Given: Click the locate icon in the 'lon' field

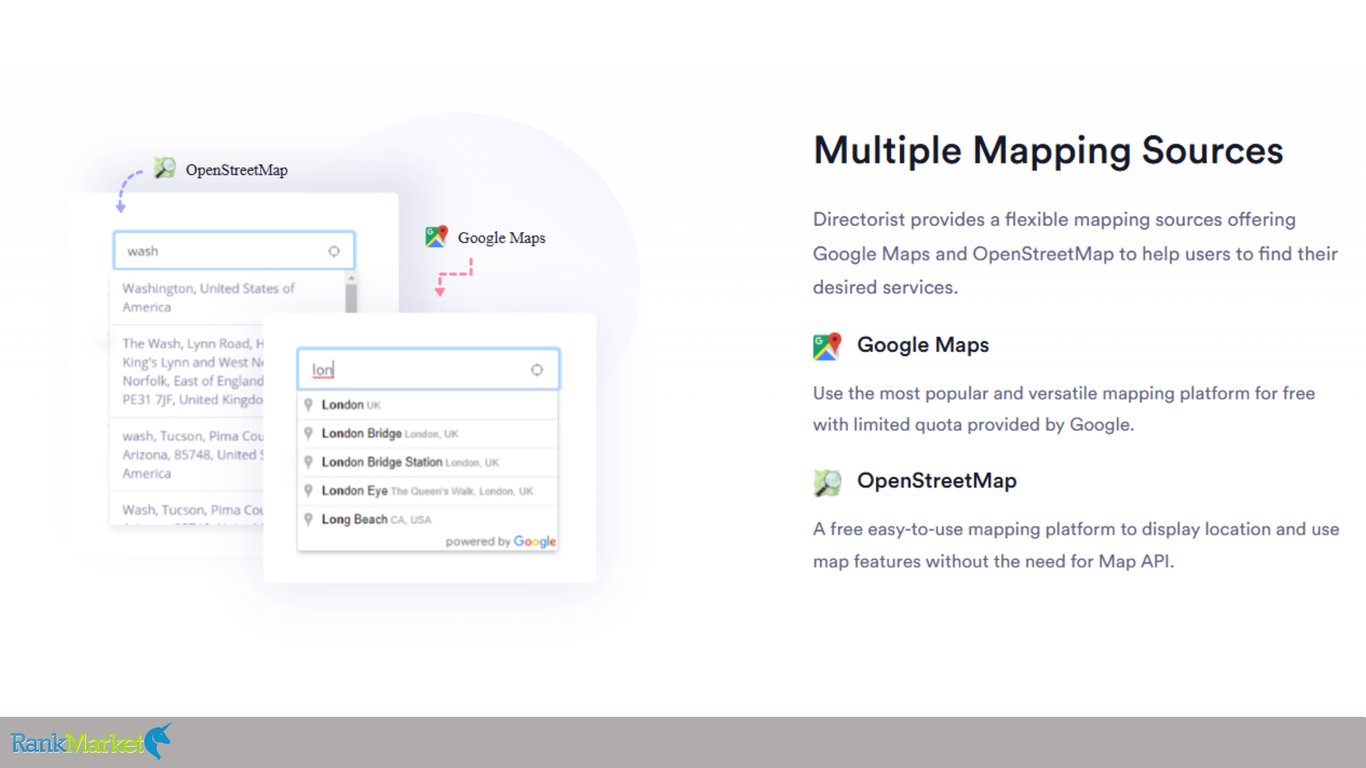Looking at the screenshot, I should (x=537, y=370).
